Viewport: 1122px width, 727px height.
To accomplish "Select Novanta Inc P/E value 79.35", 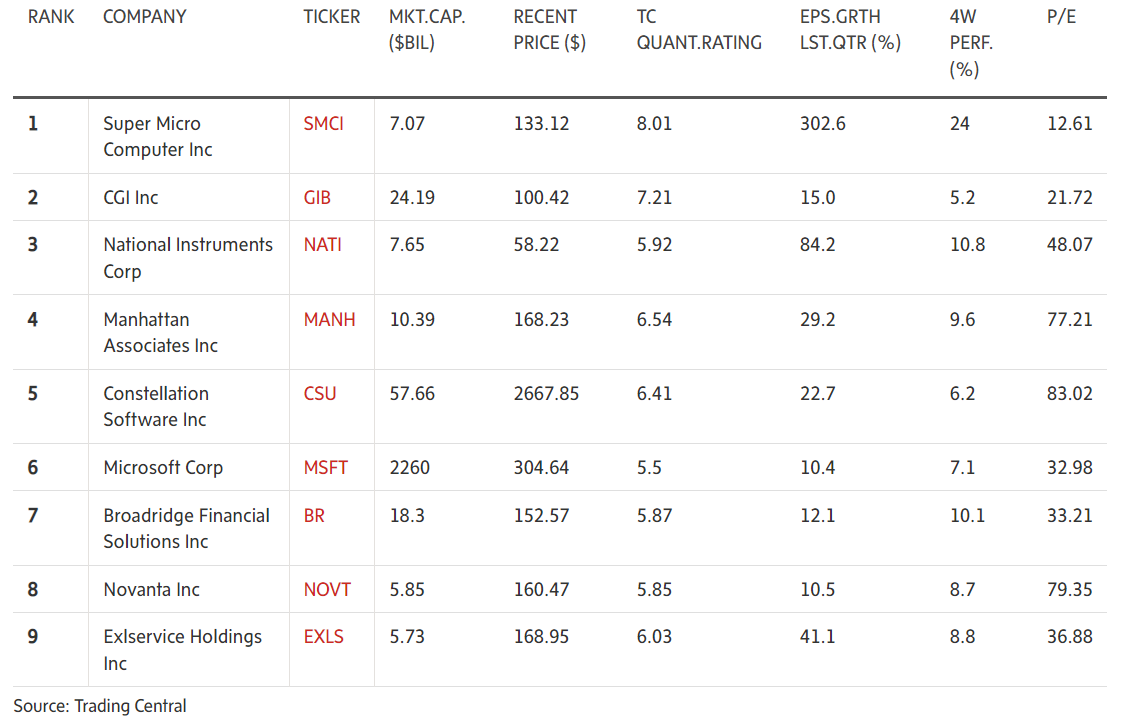I will coord(1070,590).
